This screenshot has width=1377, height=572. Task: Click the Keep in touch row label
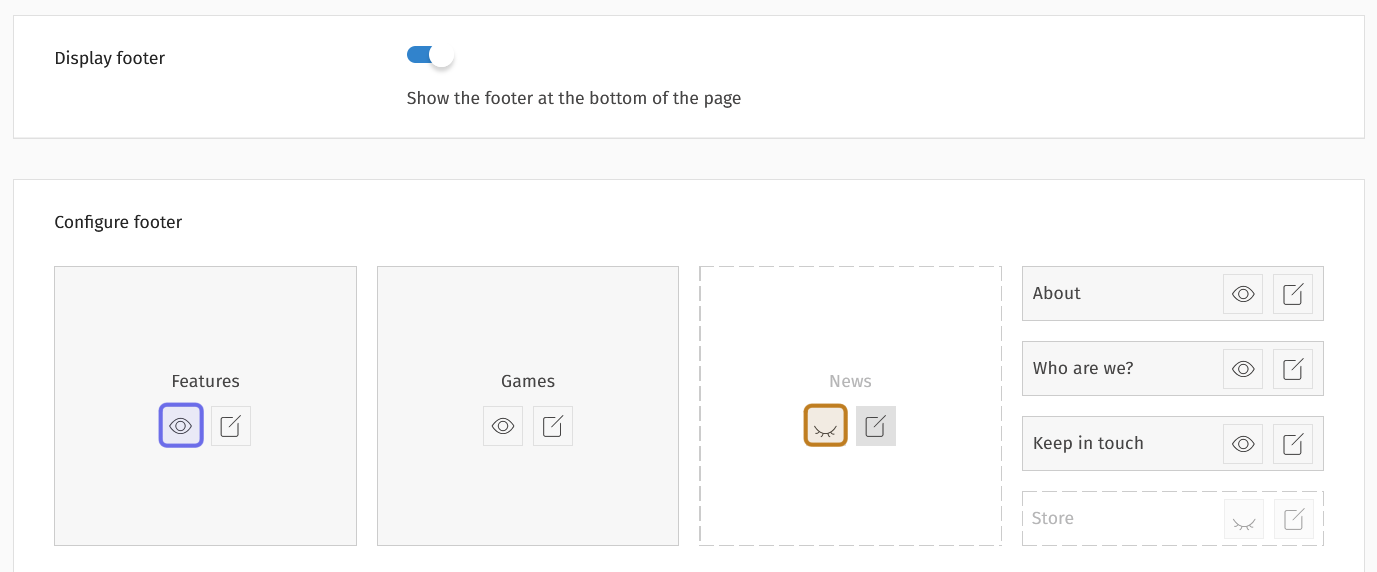pos(1088,444)
